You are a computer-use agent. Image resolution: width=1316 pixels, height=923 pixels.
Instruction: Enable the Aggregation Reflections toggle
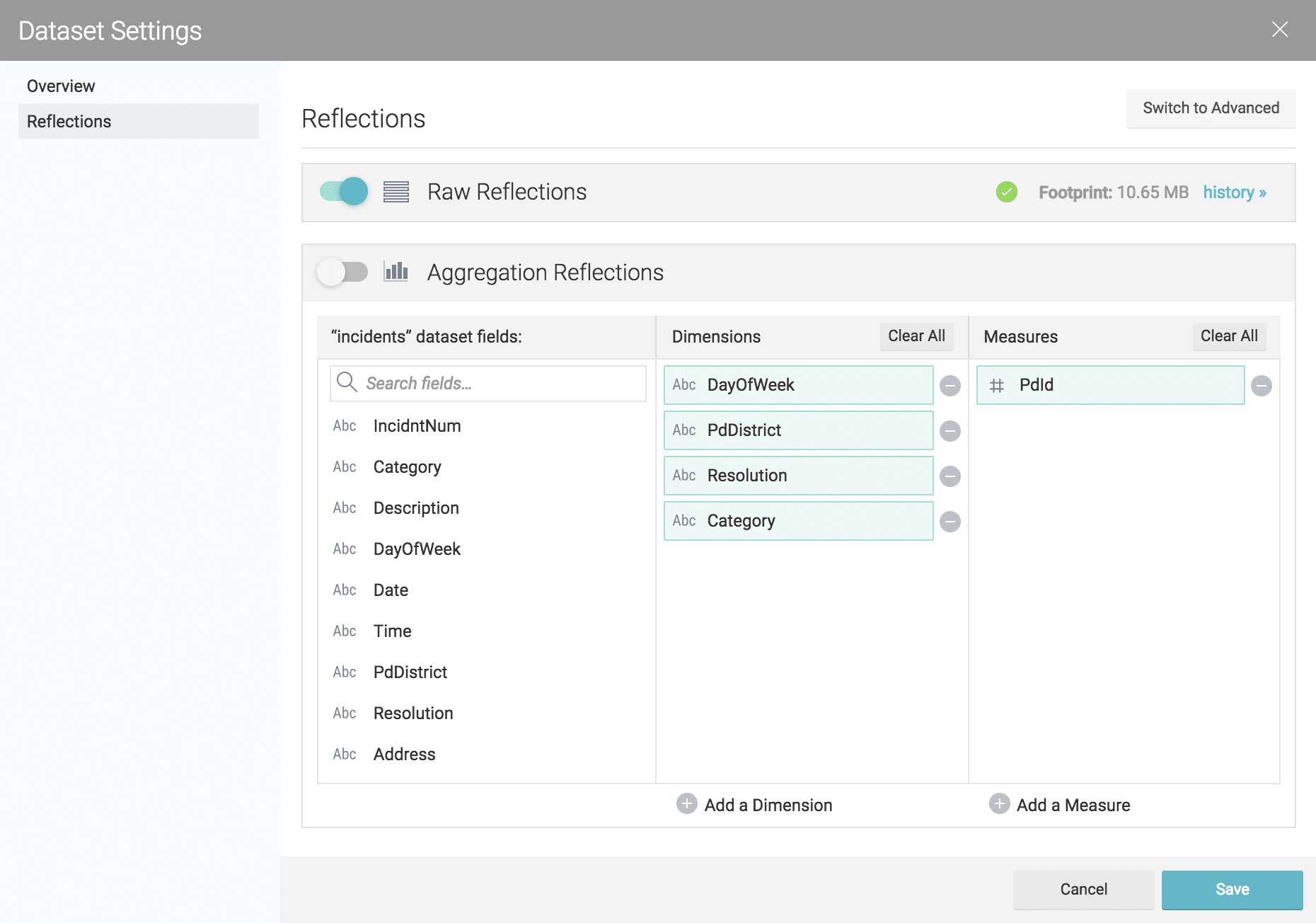tap(343, 273)
